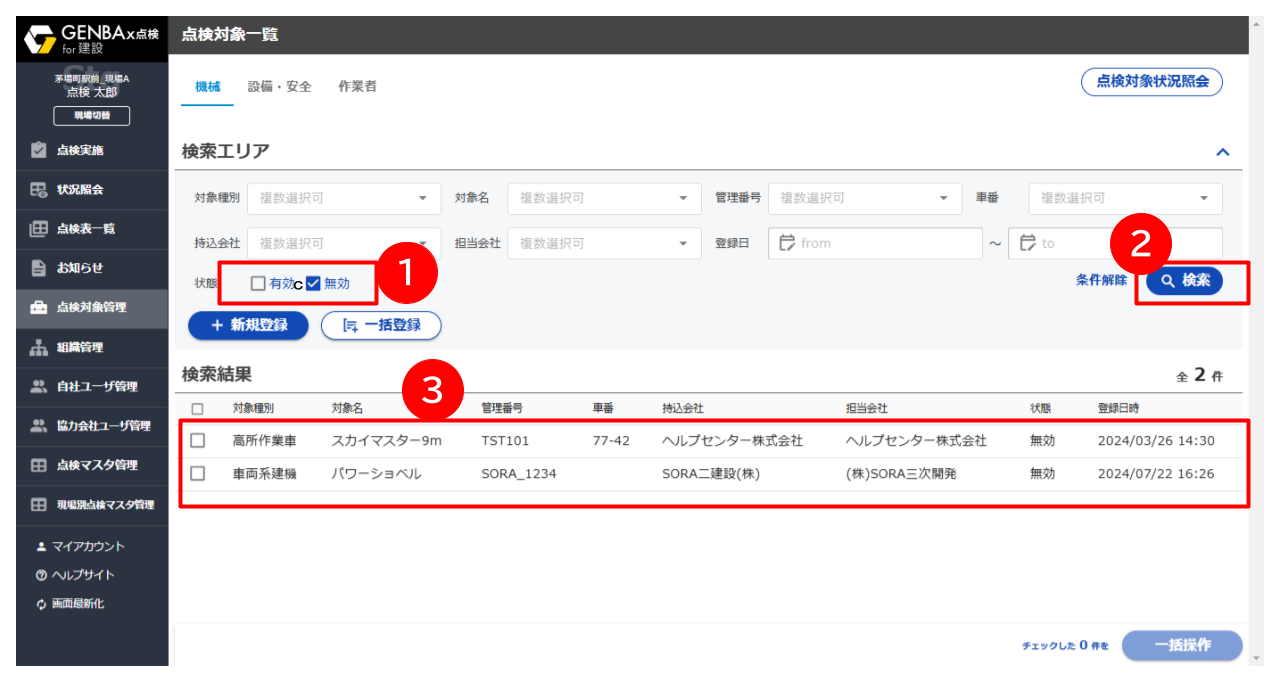
Task: Open the 対象種別 dropdown
Action: tap(343, 198)
